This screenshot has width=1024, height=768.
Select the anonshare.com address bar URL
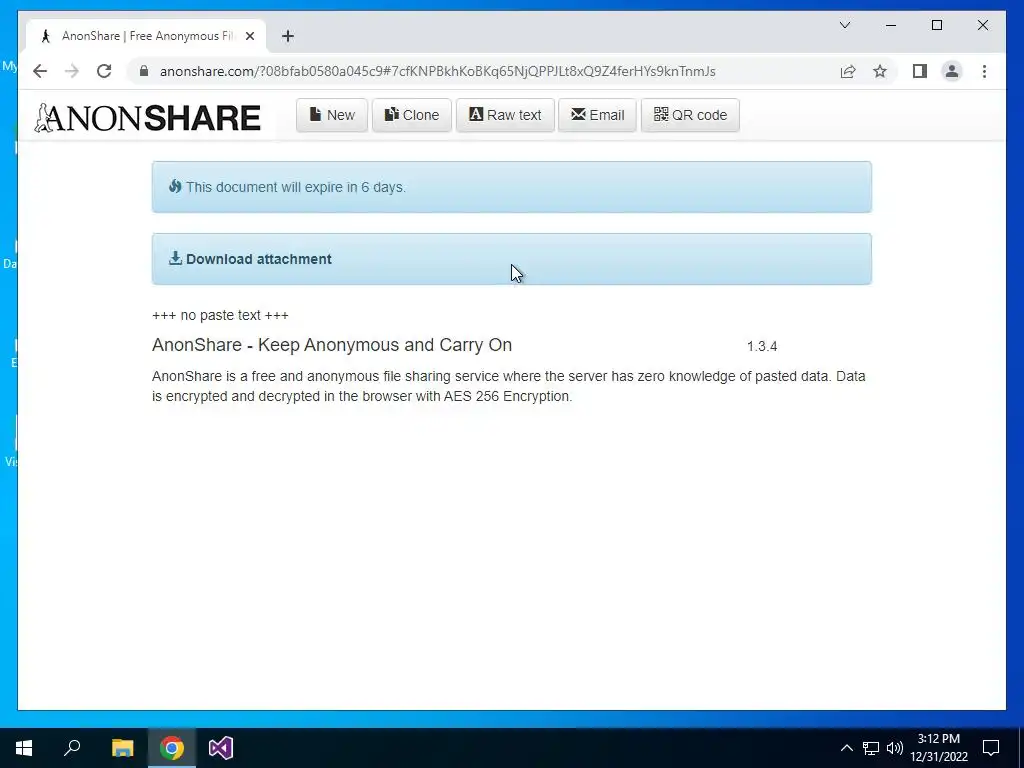[x=438, y=71]
